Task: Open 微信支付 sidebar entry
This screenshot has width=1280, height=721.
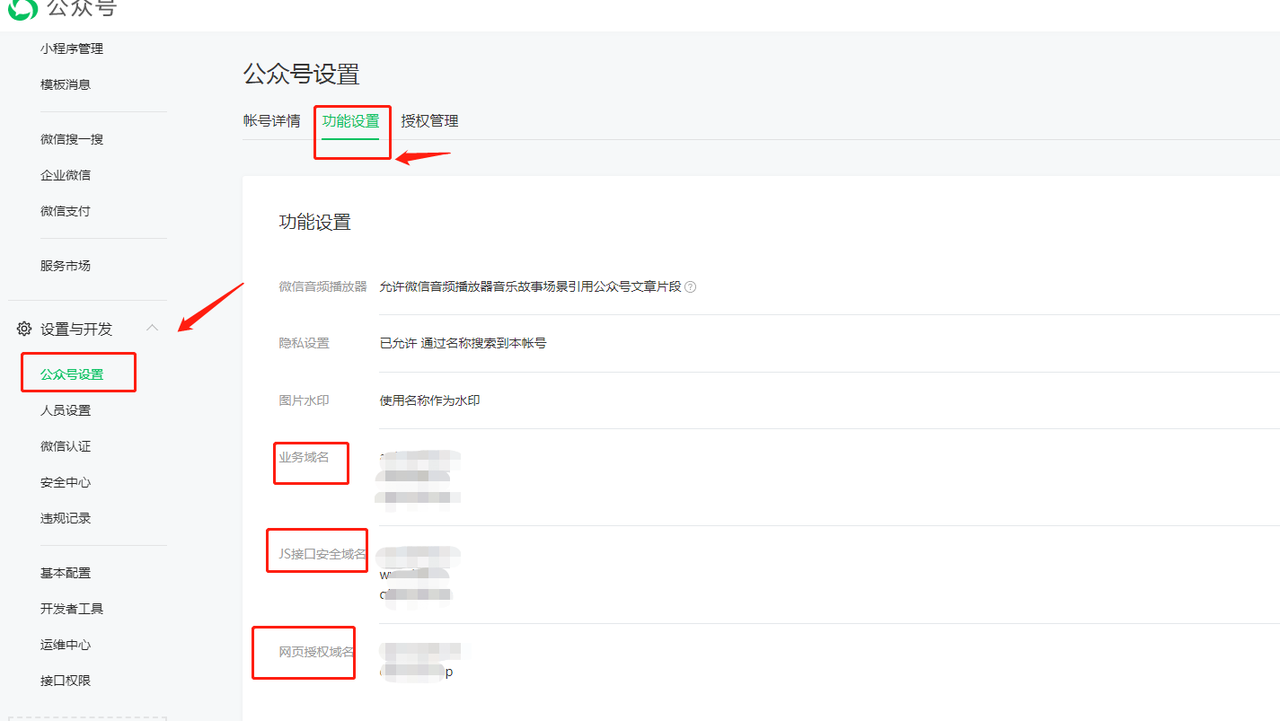Action: pos(66,212)
